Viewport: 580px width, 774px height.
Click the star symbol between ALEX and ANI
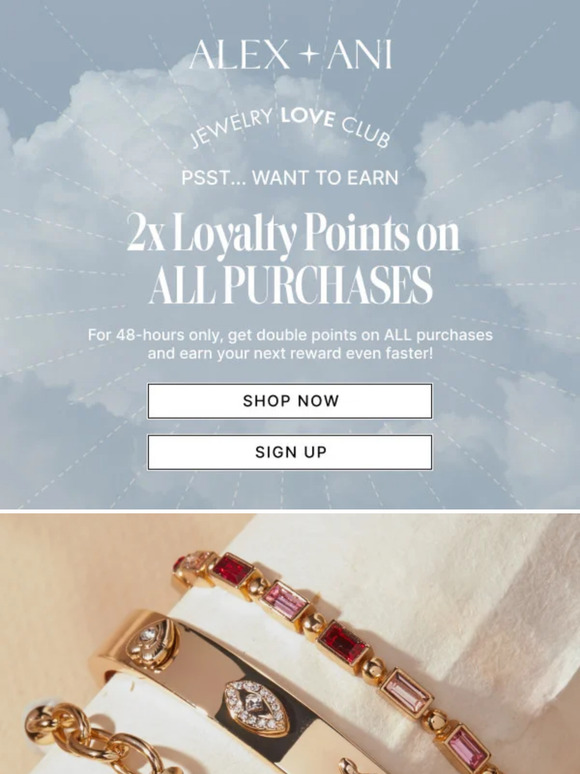pyautogui.click(x=308, y=55)
